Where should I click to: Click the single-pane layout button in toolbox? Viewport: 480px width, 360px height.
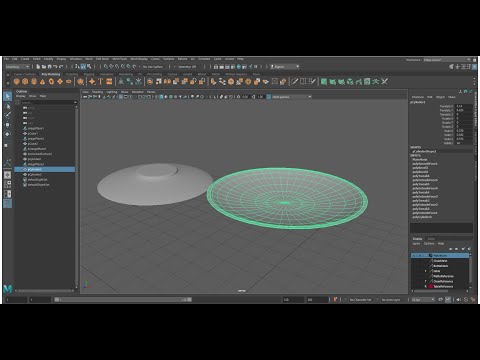click(x=7, y=175)
